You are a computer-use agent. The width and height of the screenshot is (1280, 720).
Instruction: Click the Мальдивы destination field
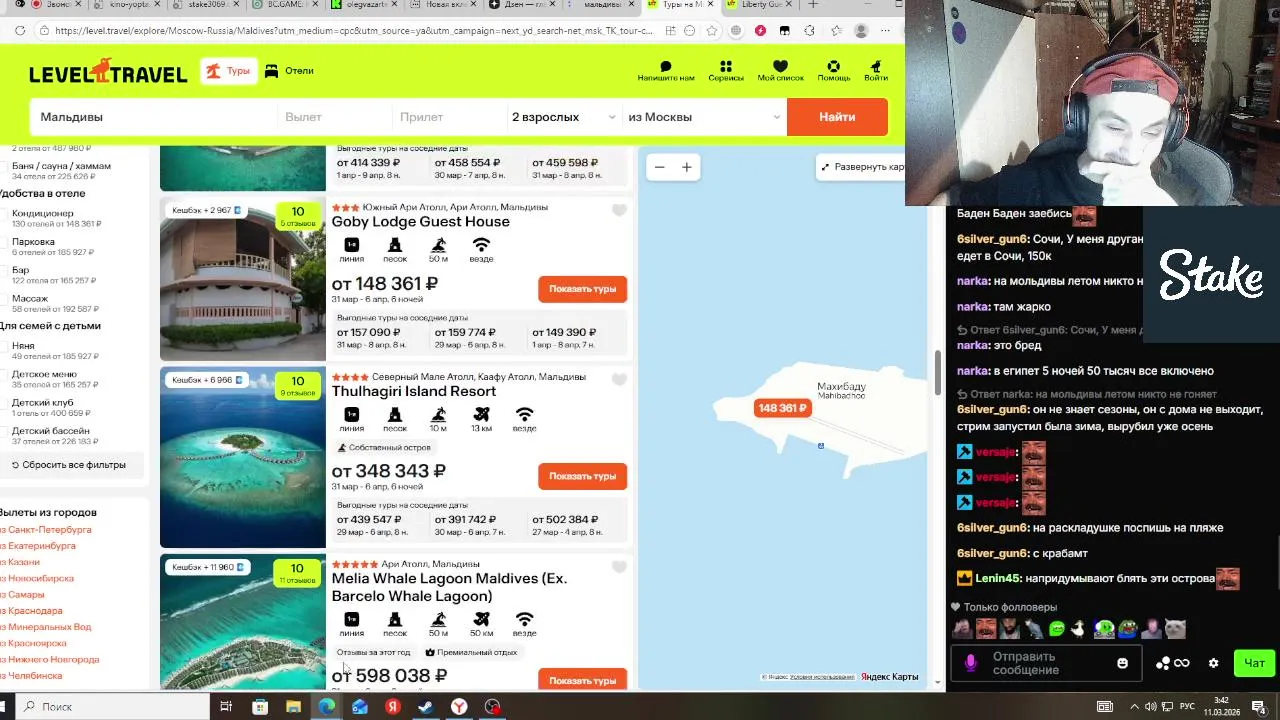click(x=153, y=117)
